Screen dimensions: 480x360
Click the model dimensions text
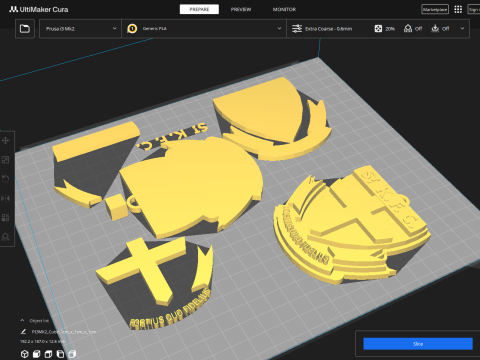42,342
